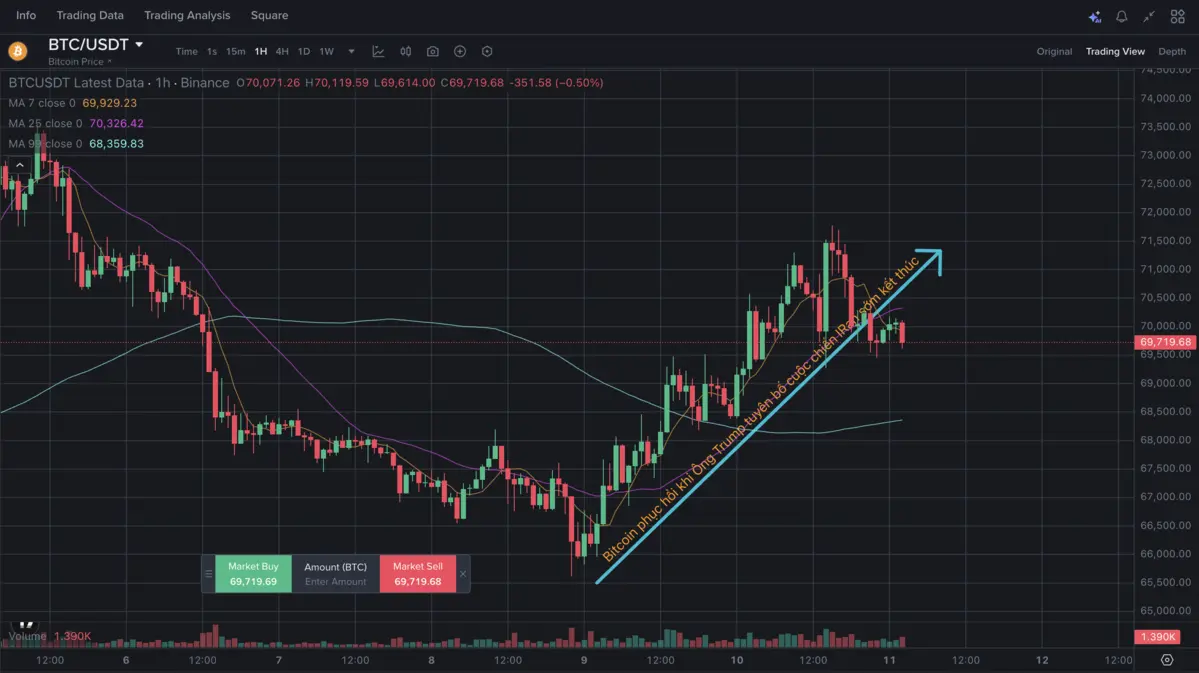Open the Trading Analysis menu
This screenshot has height=673, width=1199.
pyautogui.click(x=187, y=15)
